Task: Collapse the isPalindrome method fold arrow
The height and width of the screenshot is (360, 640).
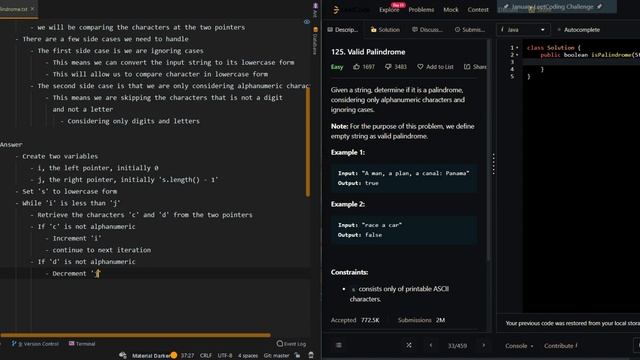Action: pos(517,55)
